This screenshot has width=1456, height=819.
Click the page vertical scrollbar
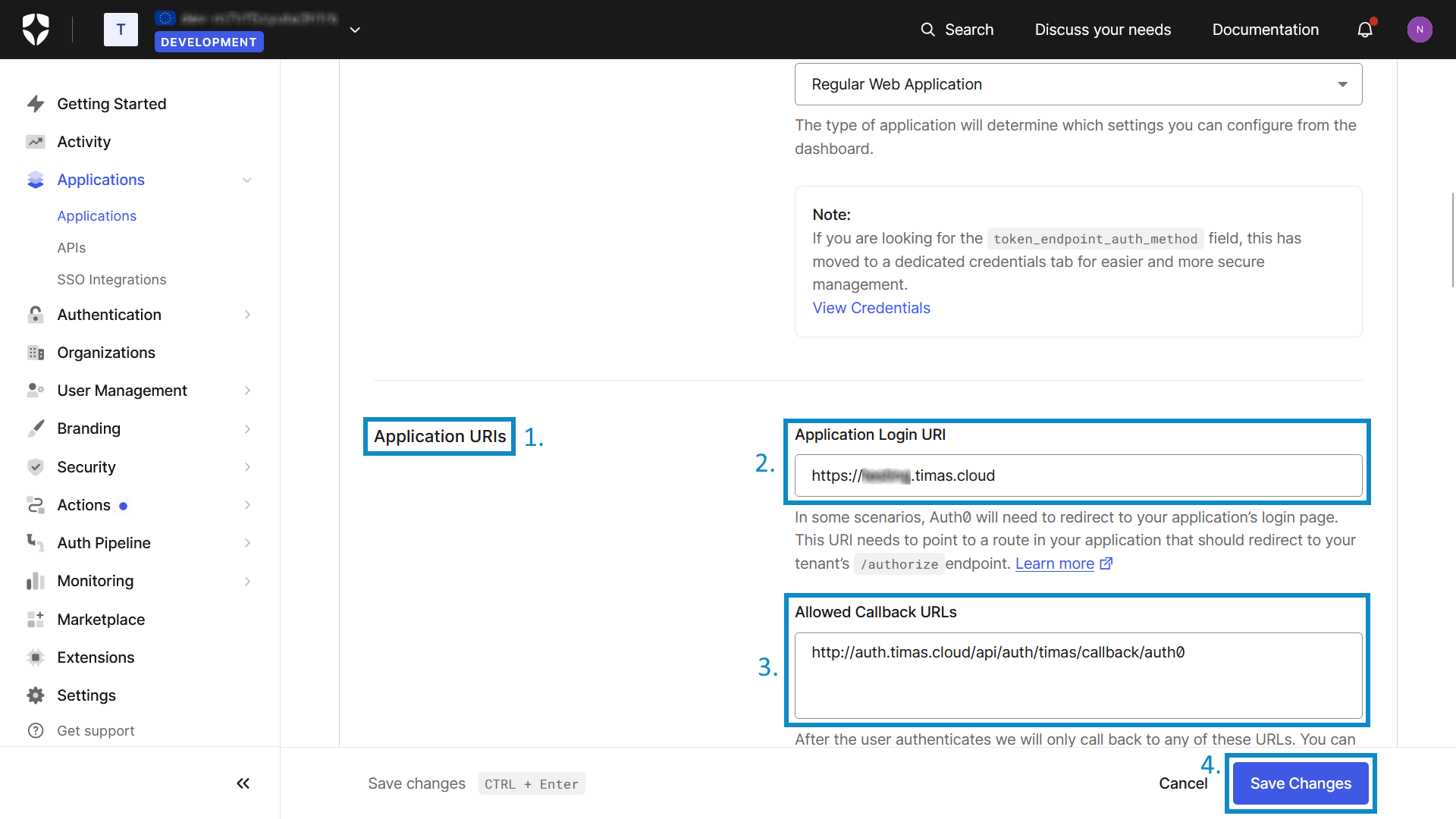click(x=1452, y=240)
